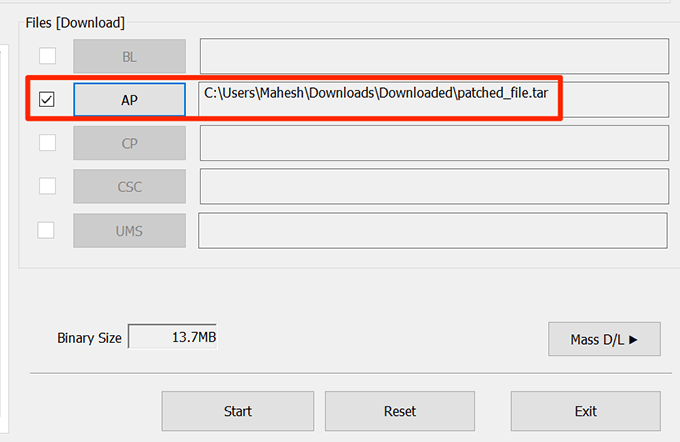Viewport: 680px width, 442px height.
Task: Click the BL file path field
Action: 434,56
